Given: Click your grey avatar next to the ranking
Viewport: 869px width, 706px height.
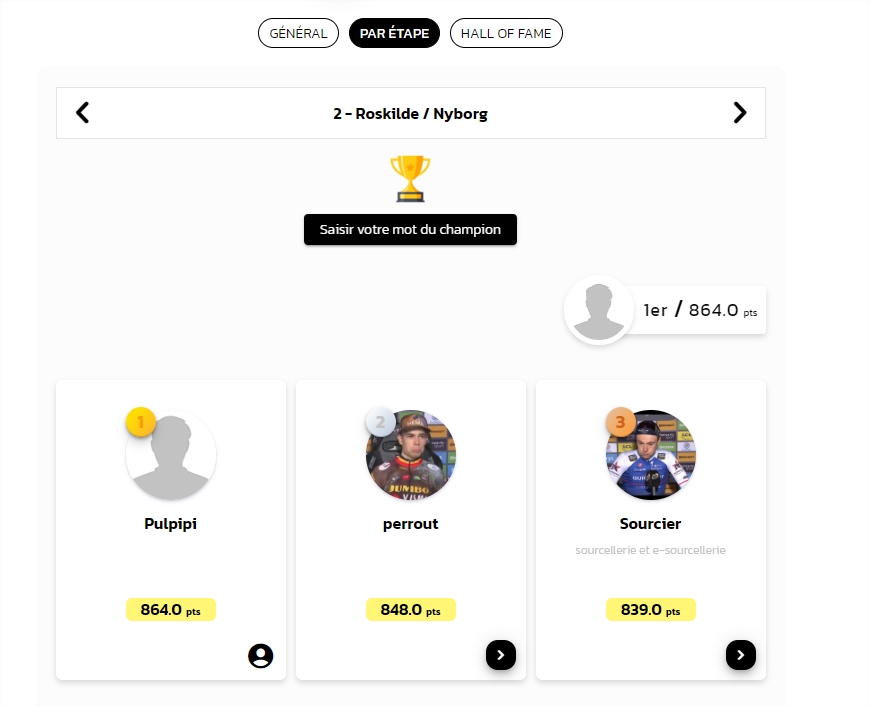Looking at the screenshot, I should pos(598,310).
